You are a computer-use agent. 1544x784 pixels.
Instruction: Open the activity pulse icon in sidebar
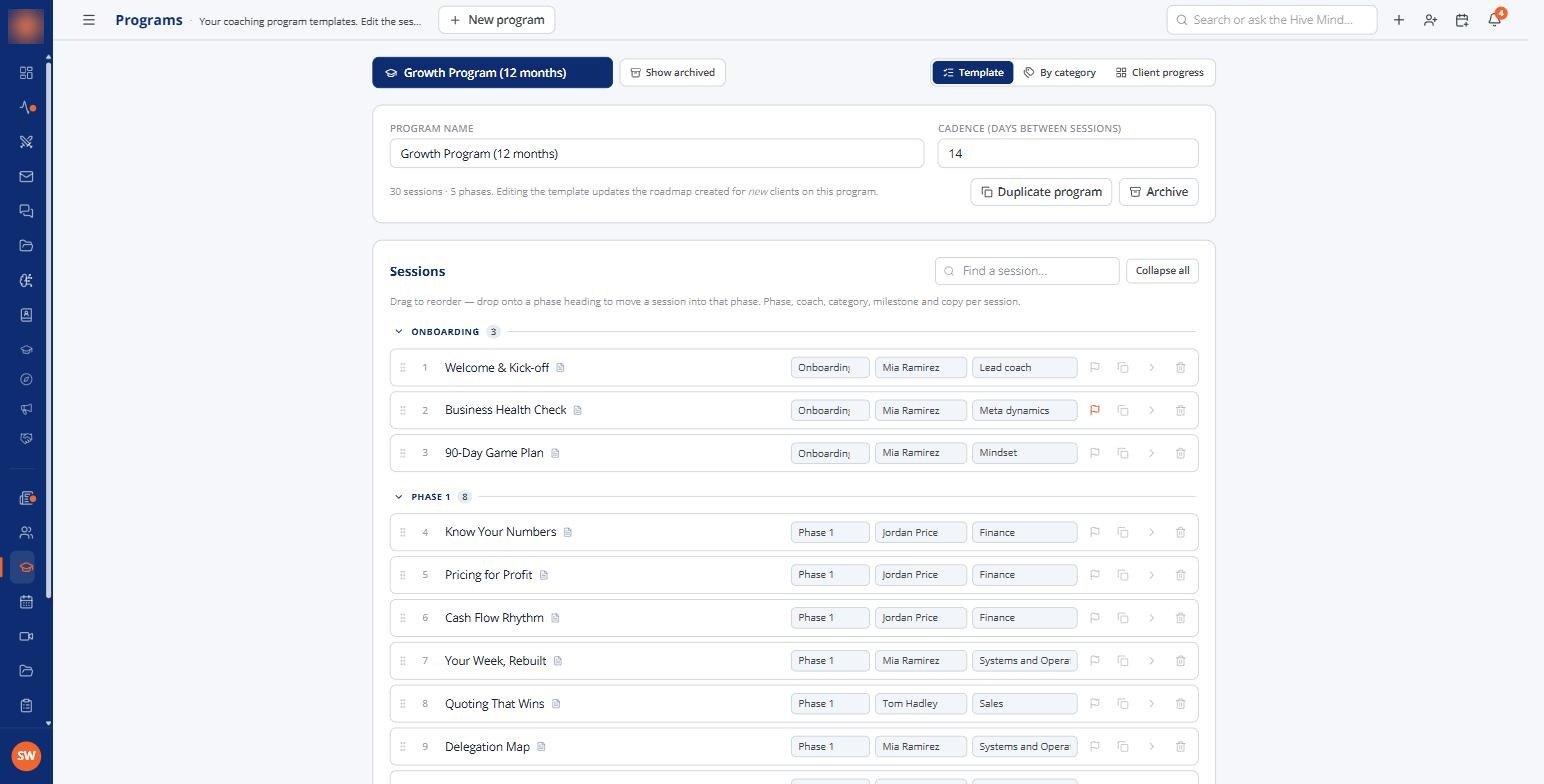tap(26, 107)
